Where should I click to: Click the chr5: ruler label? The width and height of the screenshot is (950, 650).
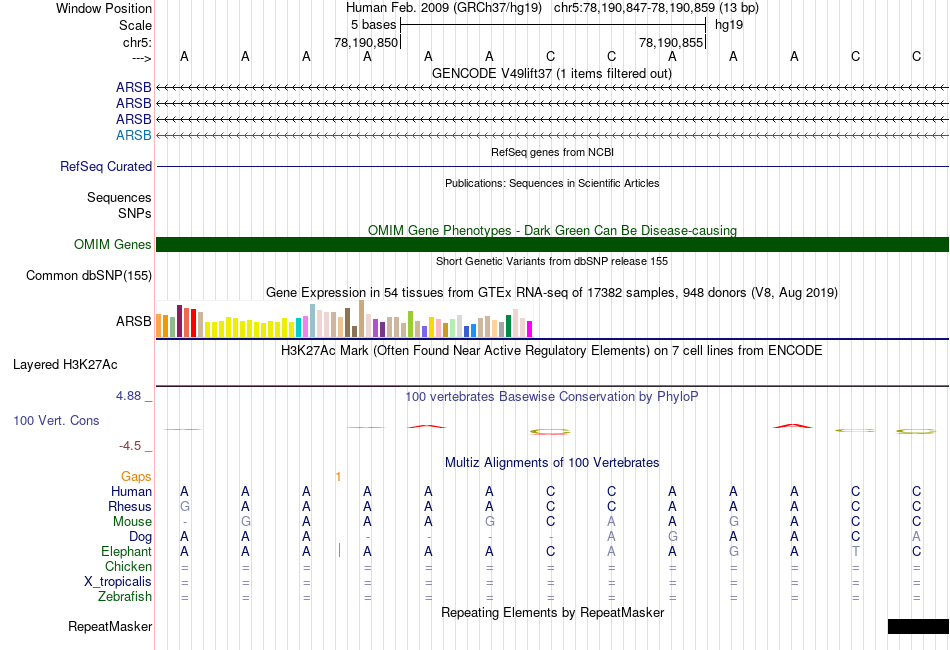(x=138, y=42)
